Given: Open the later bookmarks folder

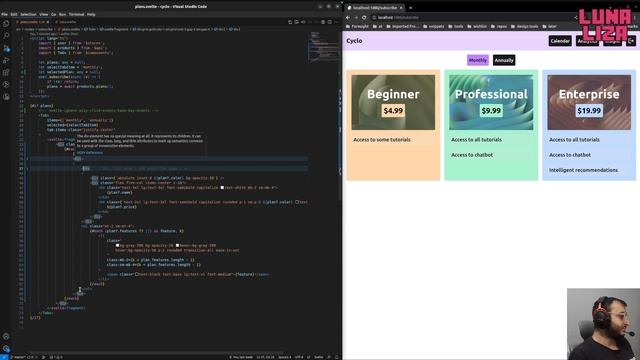Looking at the screenshot, I should pos(549,26).
